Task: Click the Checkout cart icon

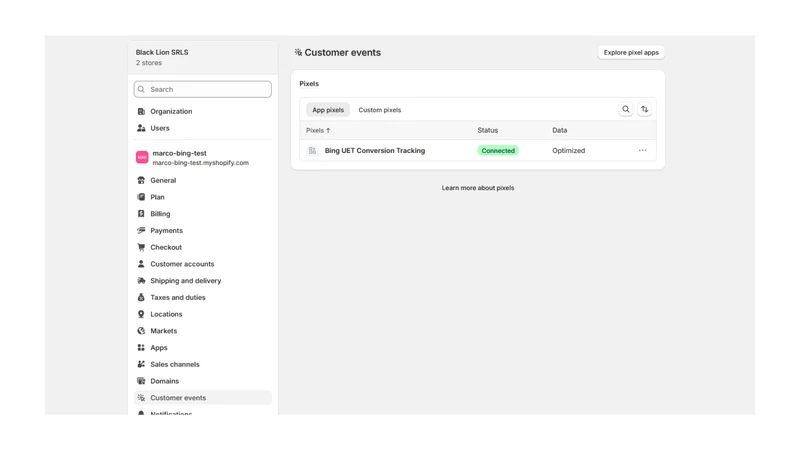Action: pyautogui.click(x=141, y=247)
